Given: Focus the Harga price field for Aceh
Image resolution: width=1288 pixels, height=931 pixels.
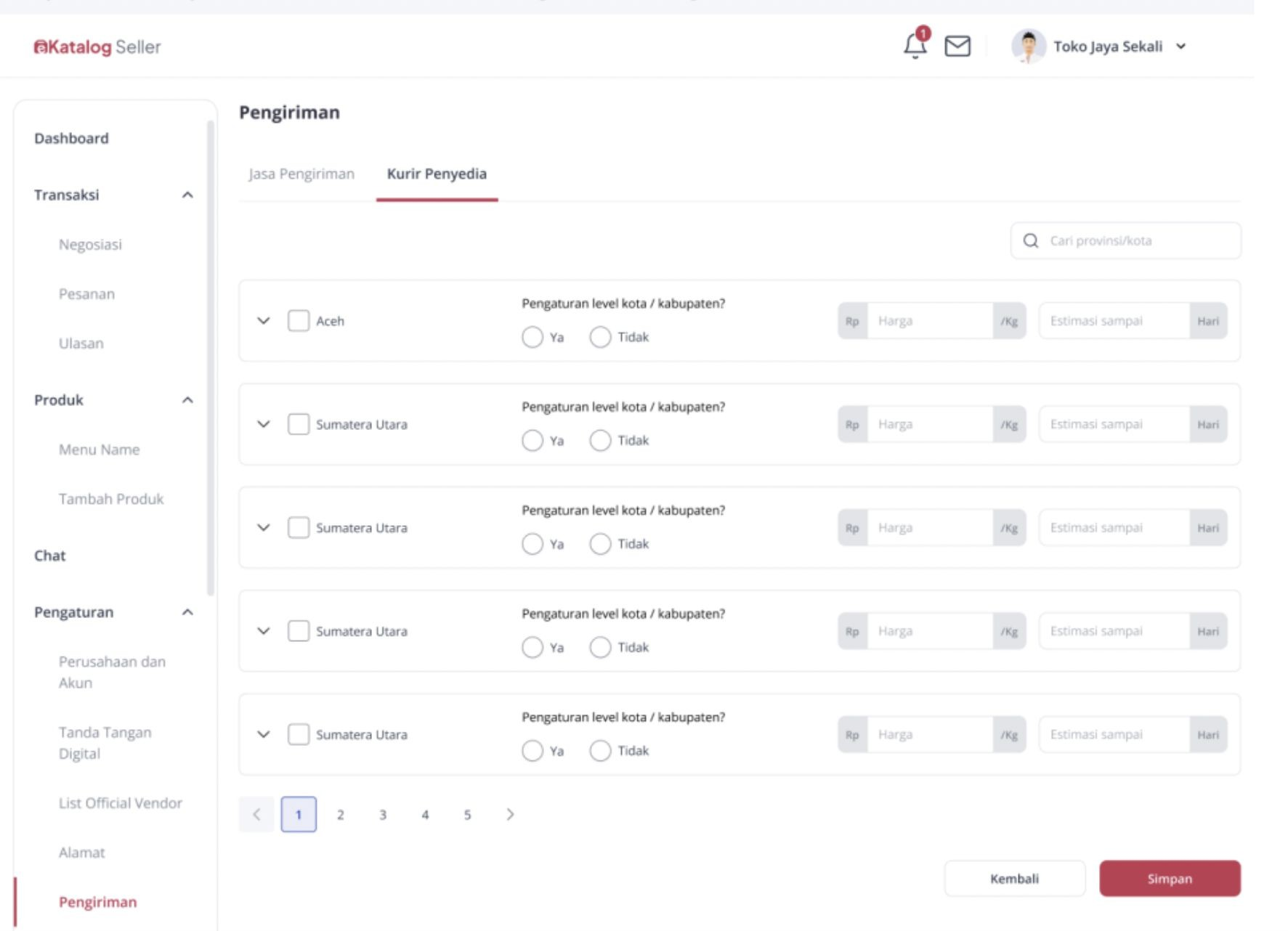Looking at the screenshot, I should click(x=930, y=321).
